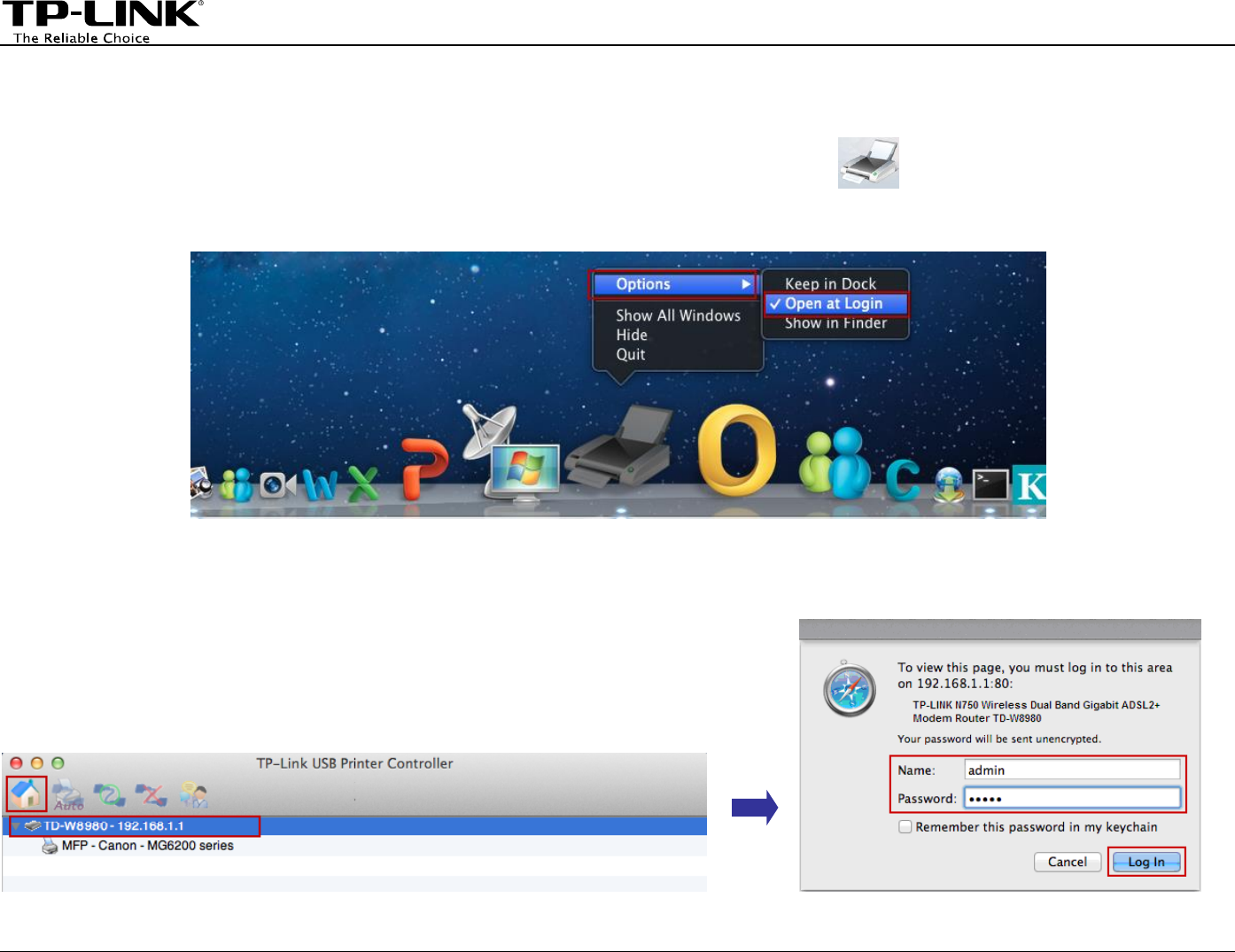
Task: Open the small Messenger icon near Dock's left end
Action: [237, 484]
